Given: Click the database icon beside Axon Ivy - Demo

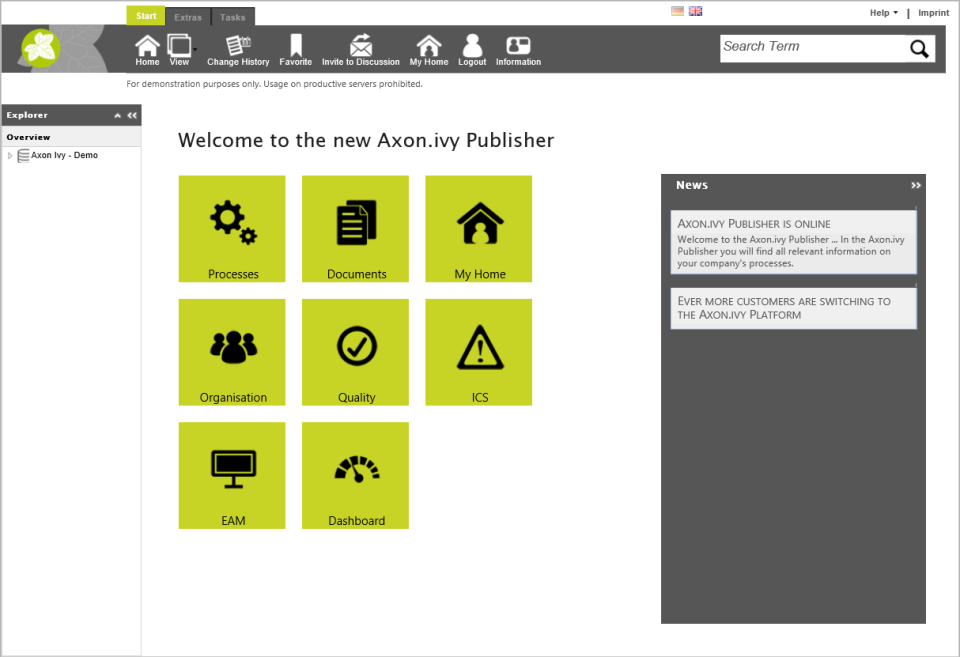Looking at the screenshot, I should [x=23, y=156].
